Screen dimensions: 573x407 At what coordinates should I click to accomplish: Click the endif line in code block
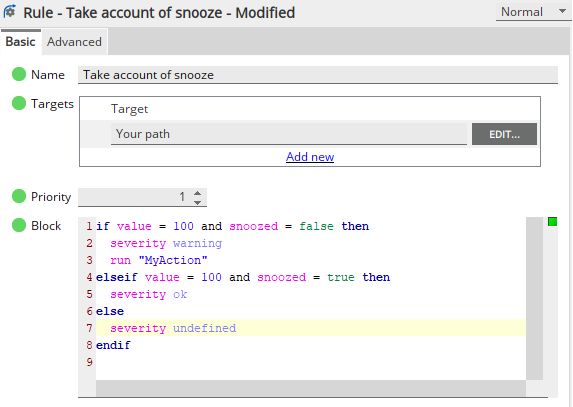coord(113,345)
